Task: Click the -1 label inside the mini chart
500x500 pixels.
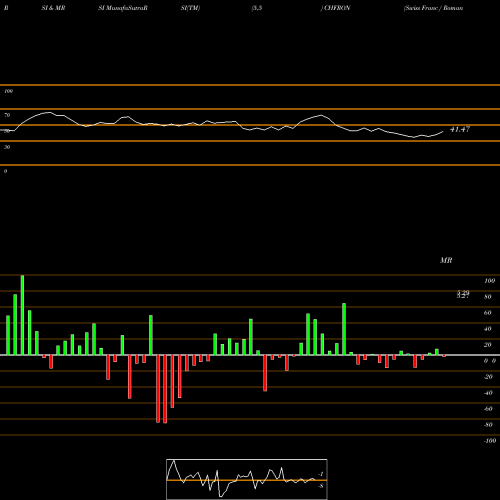Action: pos(321,474)
